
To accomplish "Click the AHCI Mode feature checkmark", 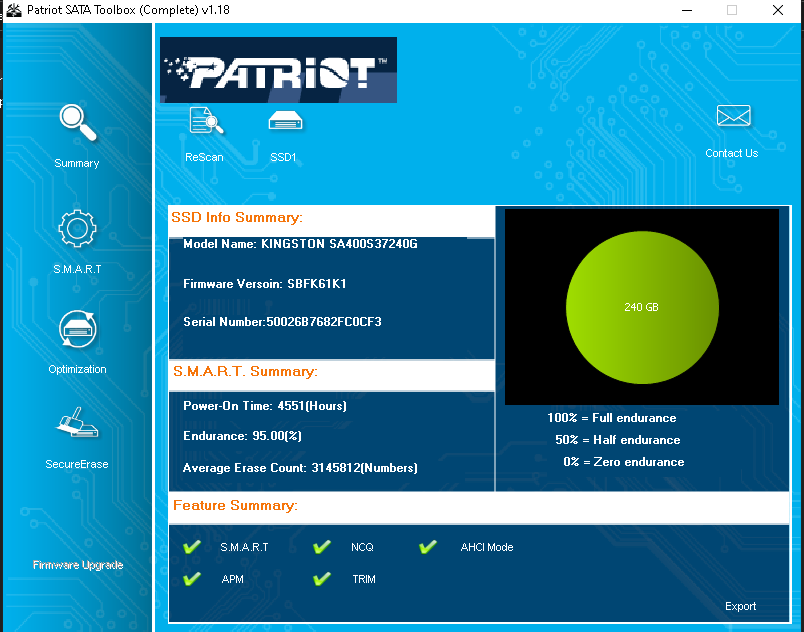I will pyautogui.click(x=428, y=547).
